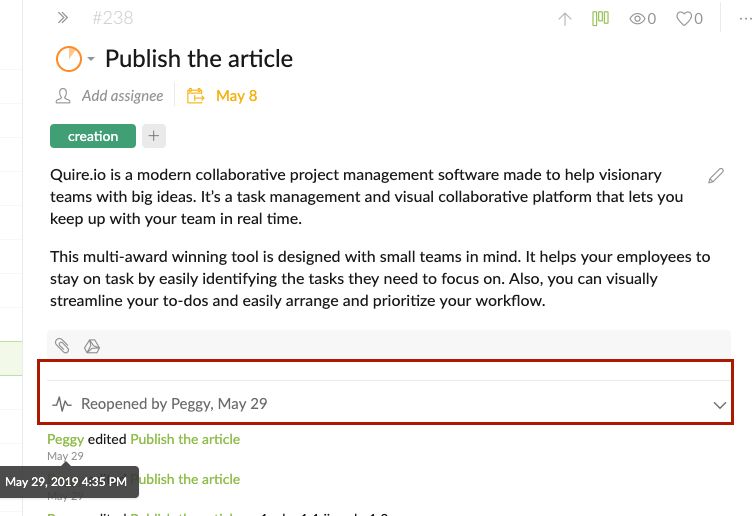This screenshot has height=516, width=755.
Task: Toggle the orange task status circle
Action: click(x=69, y=59)
